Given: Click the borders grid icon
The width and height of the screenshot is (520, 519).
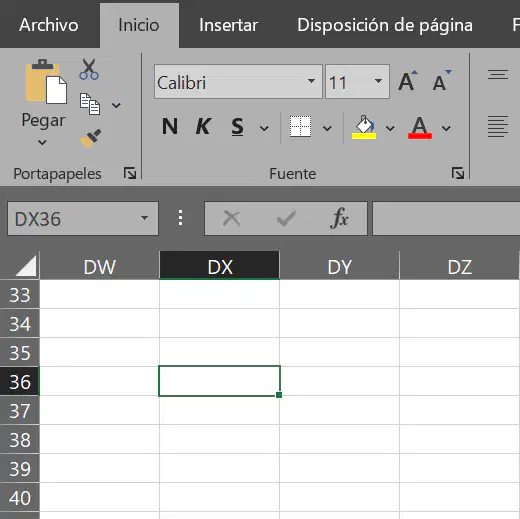Looking at the screenshot, I should pyautogui.click(x=300, y=127).
